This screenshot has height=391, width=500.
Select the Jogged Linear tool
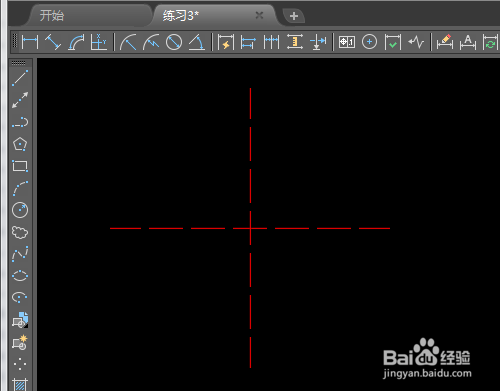[x=416, y=42]
